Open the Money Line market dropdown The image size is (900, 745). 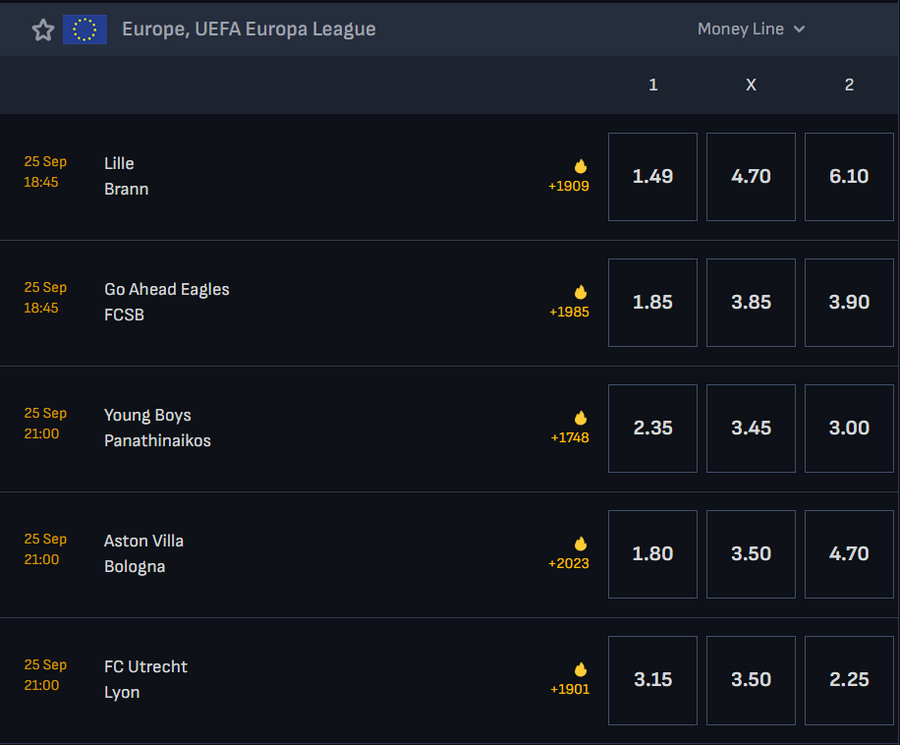coord(751,29)
